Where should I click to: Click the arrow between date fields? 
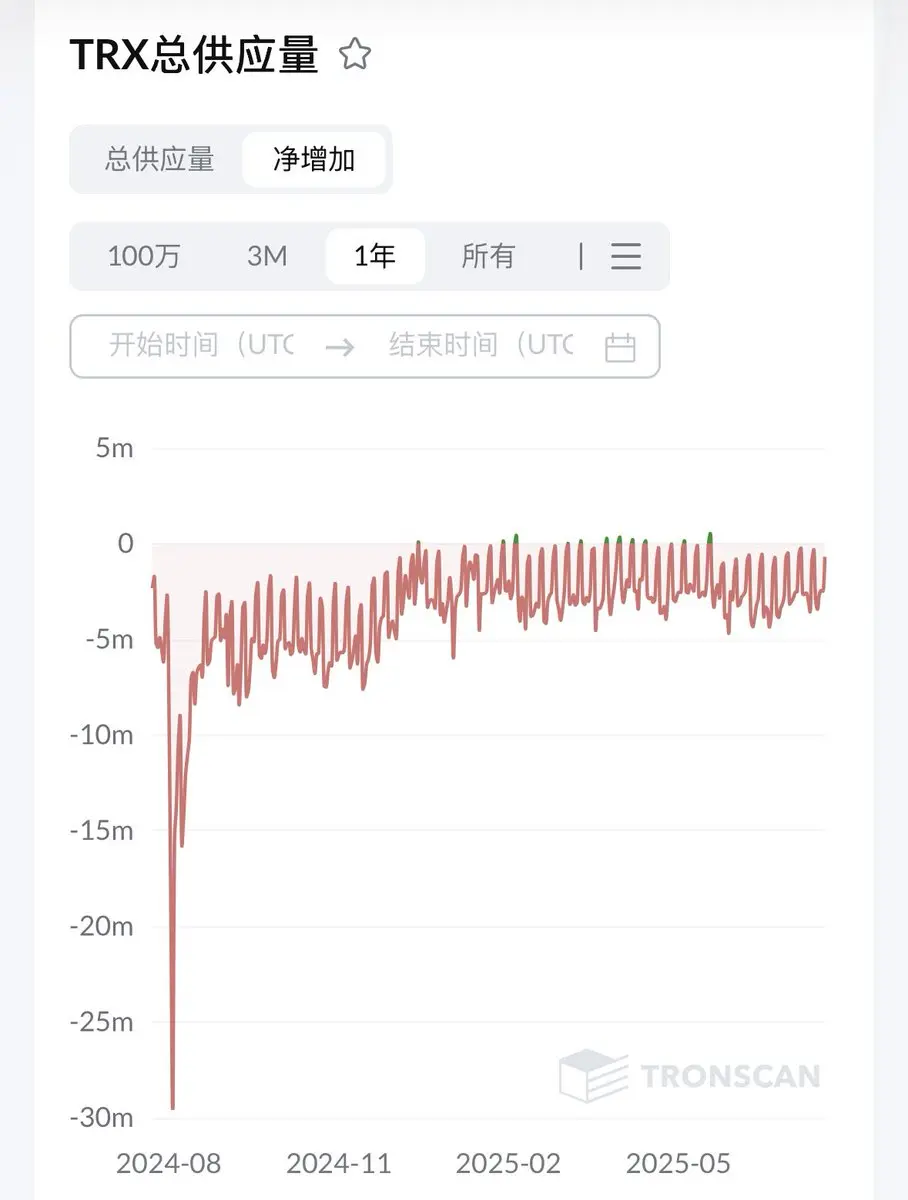pyautogui.click(x=340, y=347)
